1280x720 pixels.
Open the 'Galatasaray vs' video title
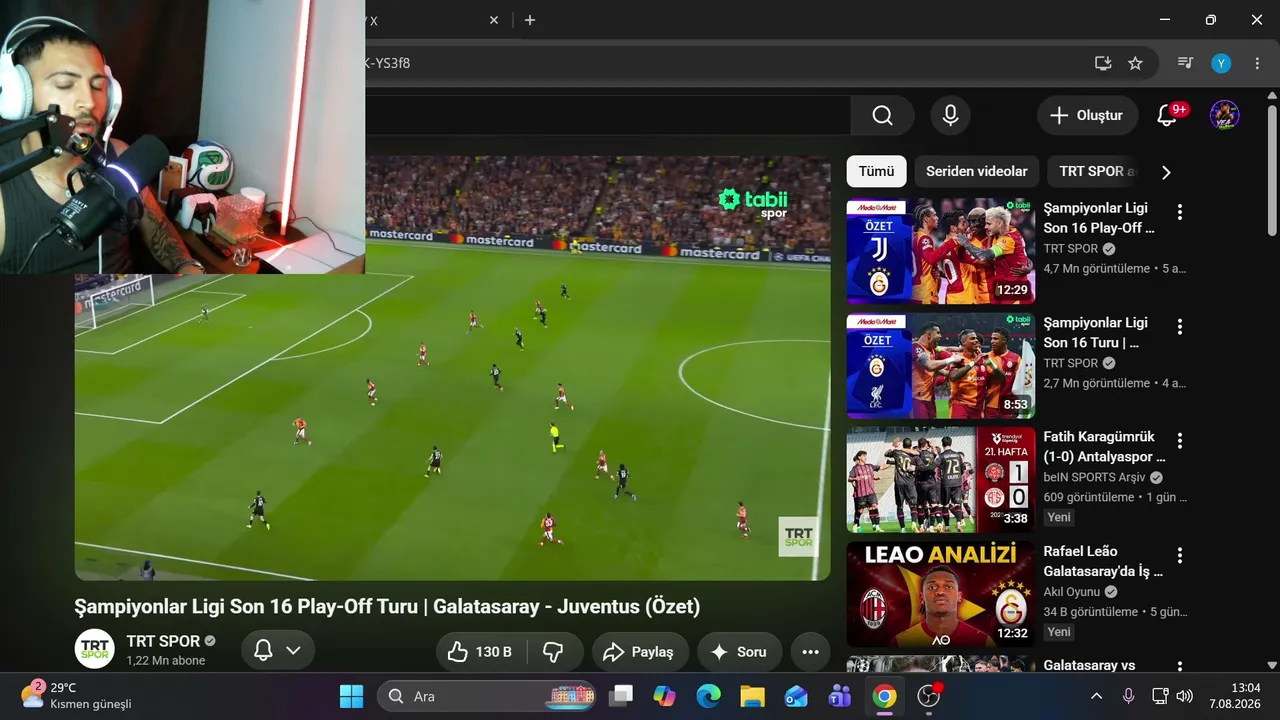pos(1089,665)
